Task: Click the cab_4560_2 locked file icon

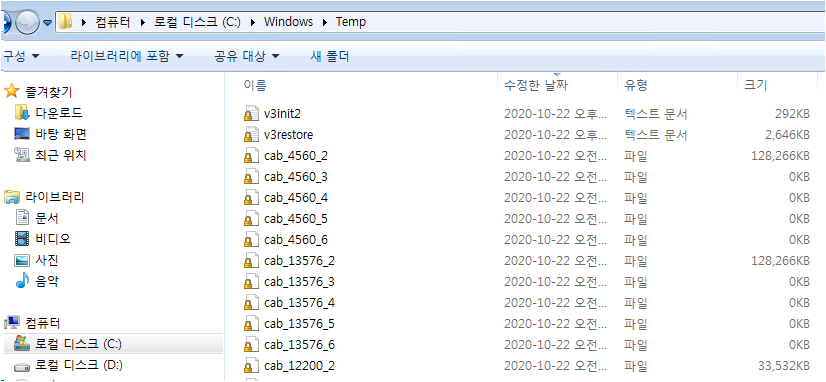Action: [251, 155]
